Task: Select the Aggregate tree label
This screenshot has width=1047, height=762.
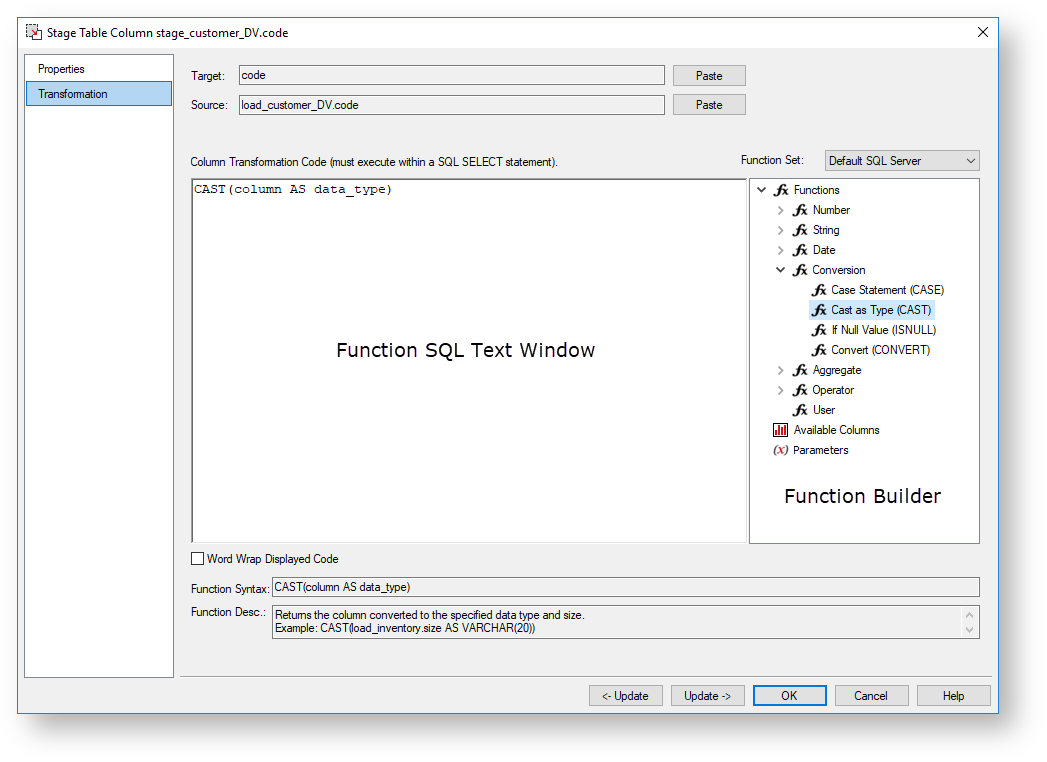Action: 837,371
